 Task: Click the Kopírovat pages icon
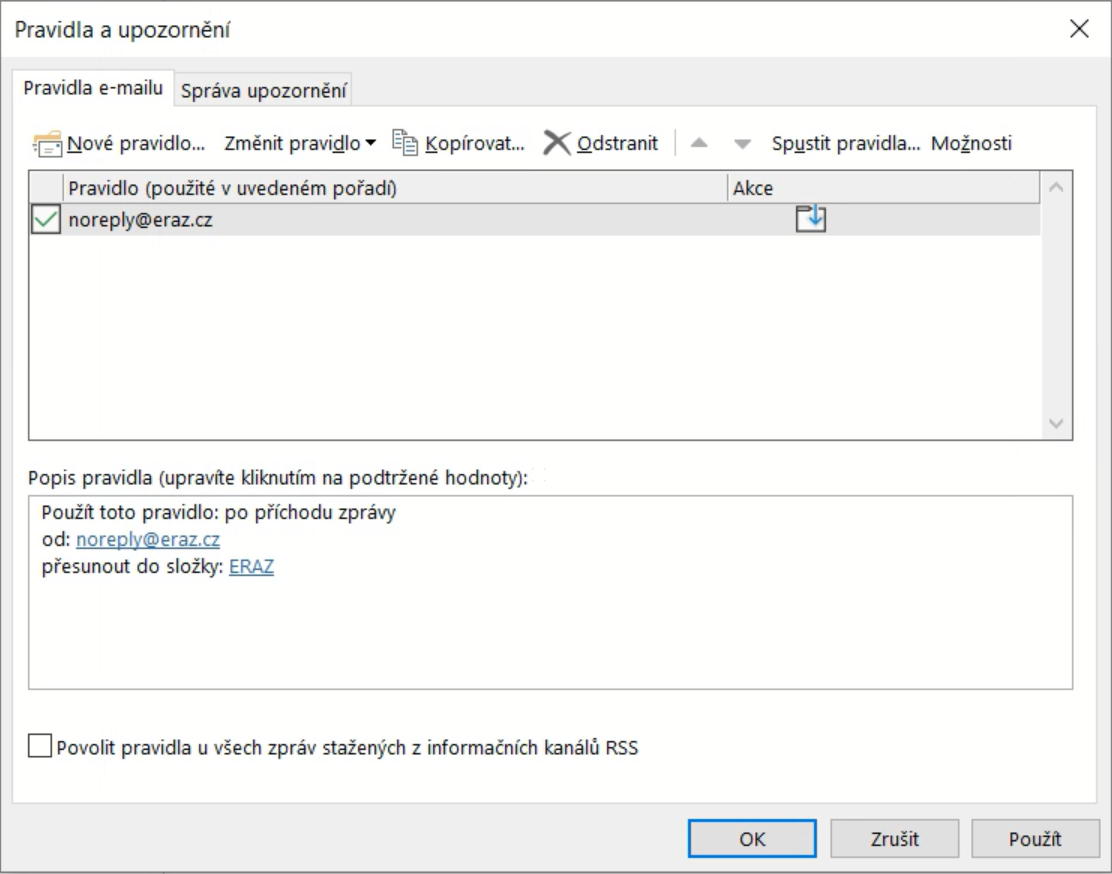(404, 143)
